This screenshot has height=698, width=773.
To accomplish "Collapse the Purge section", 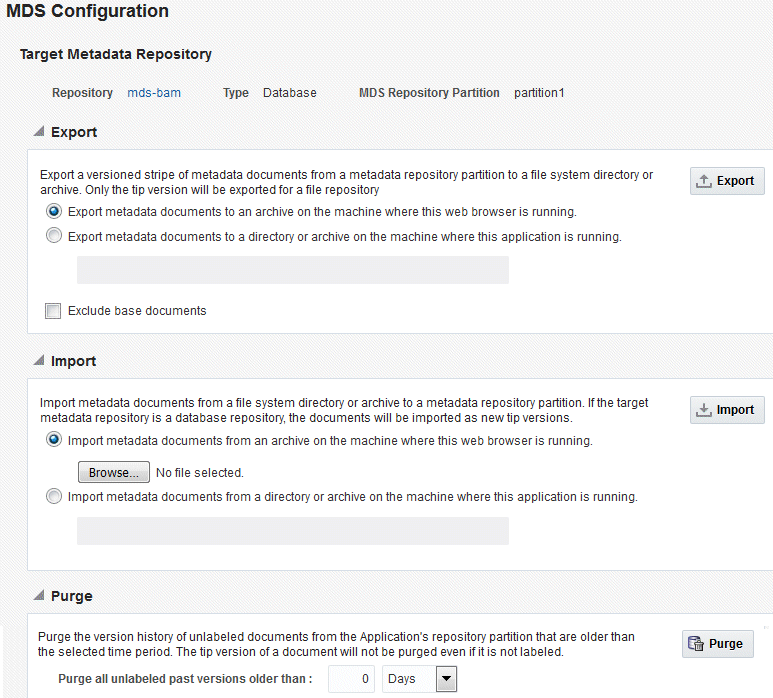I will tap(39, 596).
